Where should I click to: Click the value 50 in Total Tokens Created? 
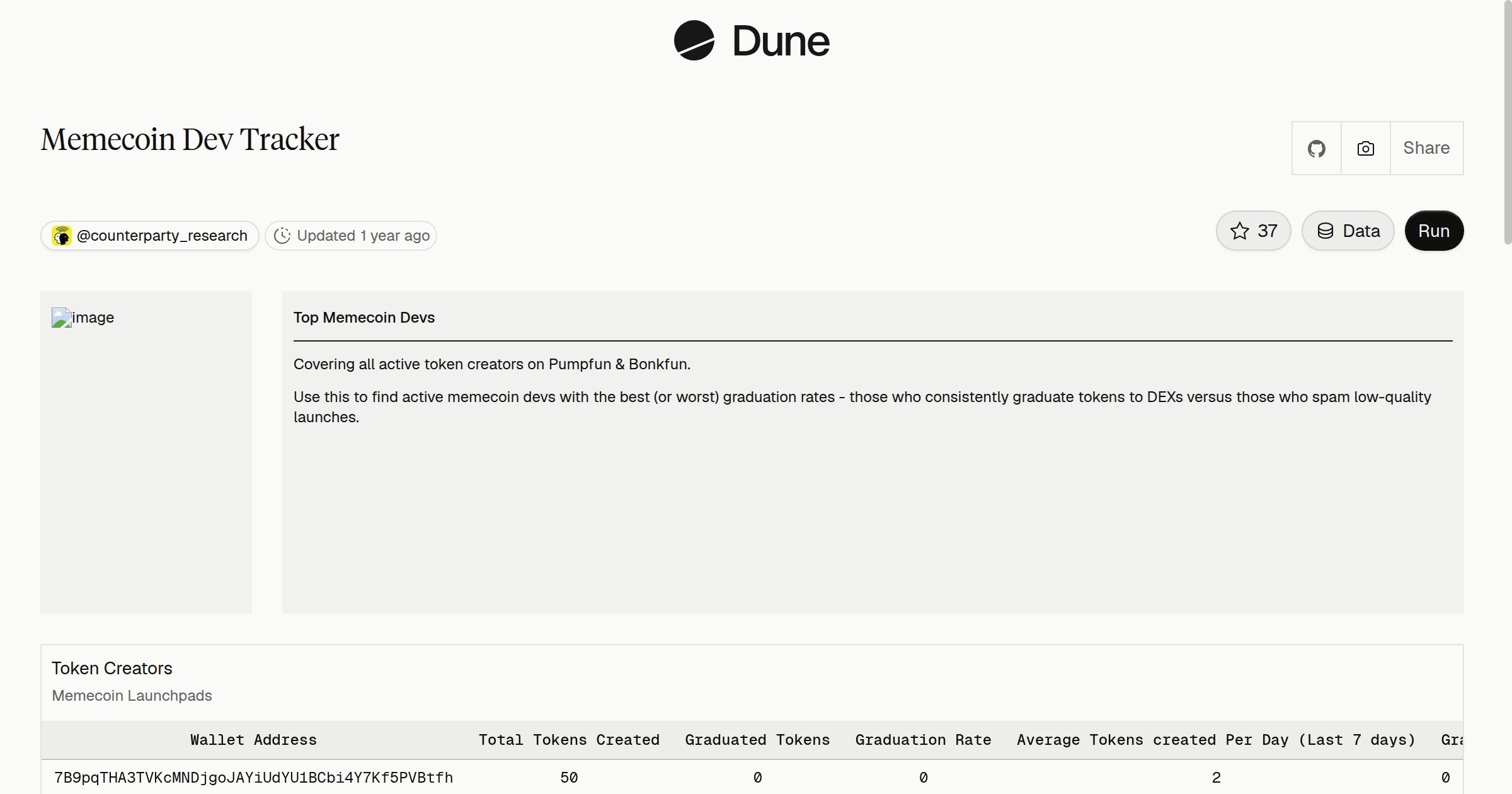569,778
